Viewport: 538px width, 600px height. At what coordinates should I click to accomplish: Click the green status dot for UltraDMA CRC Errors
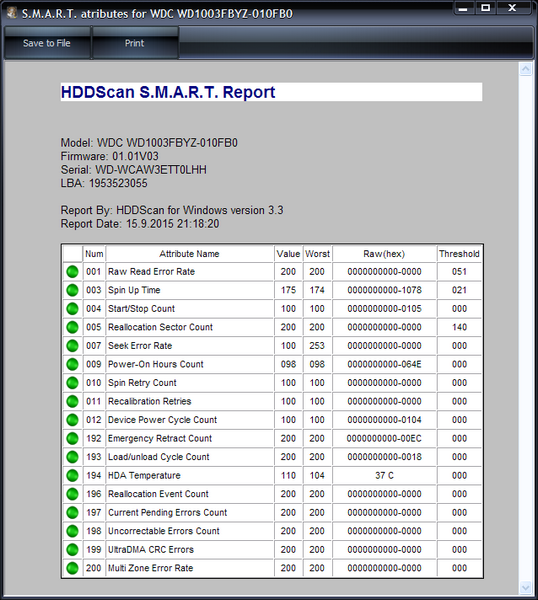[x=72, y=549]
